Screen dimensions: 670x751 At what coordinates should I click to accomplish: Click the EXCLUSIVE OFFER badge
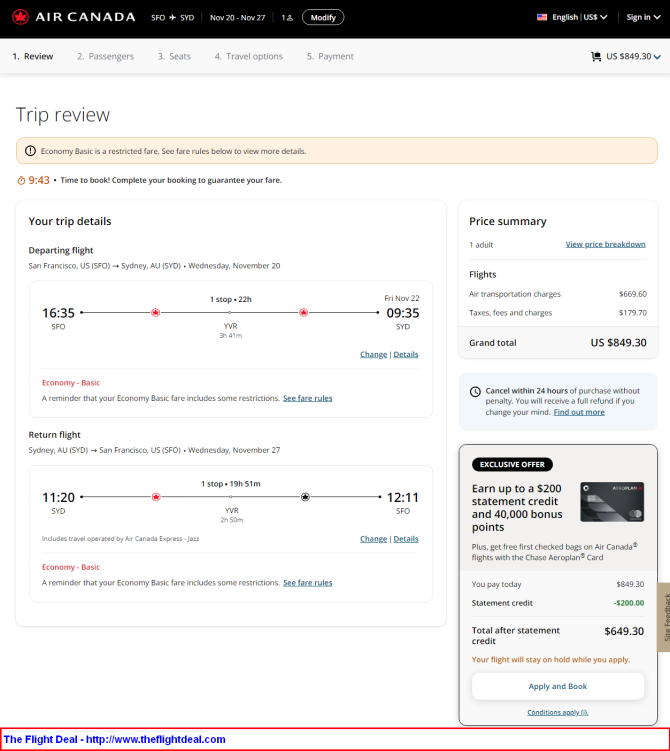(512, 465)
